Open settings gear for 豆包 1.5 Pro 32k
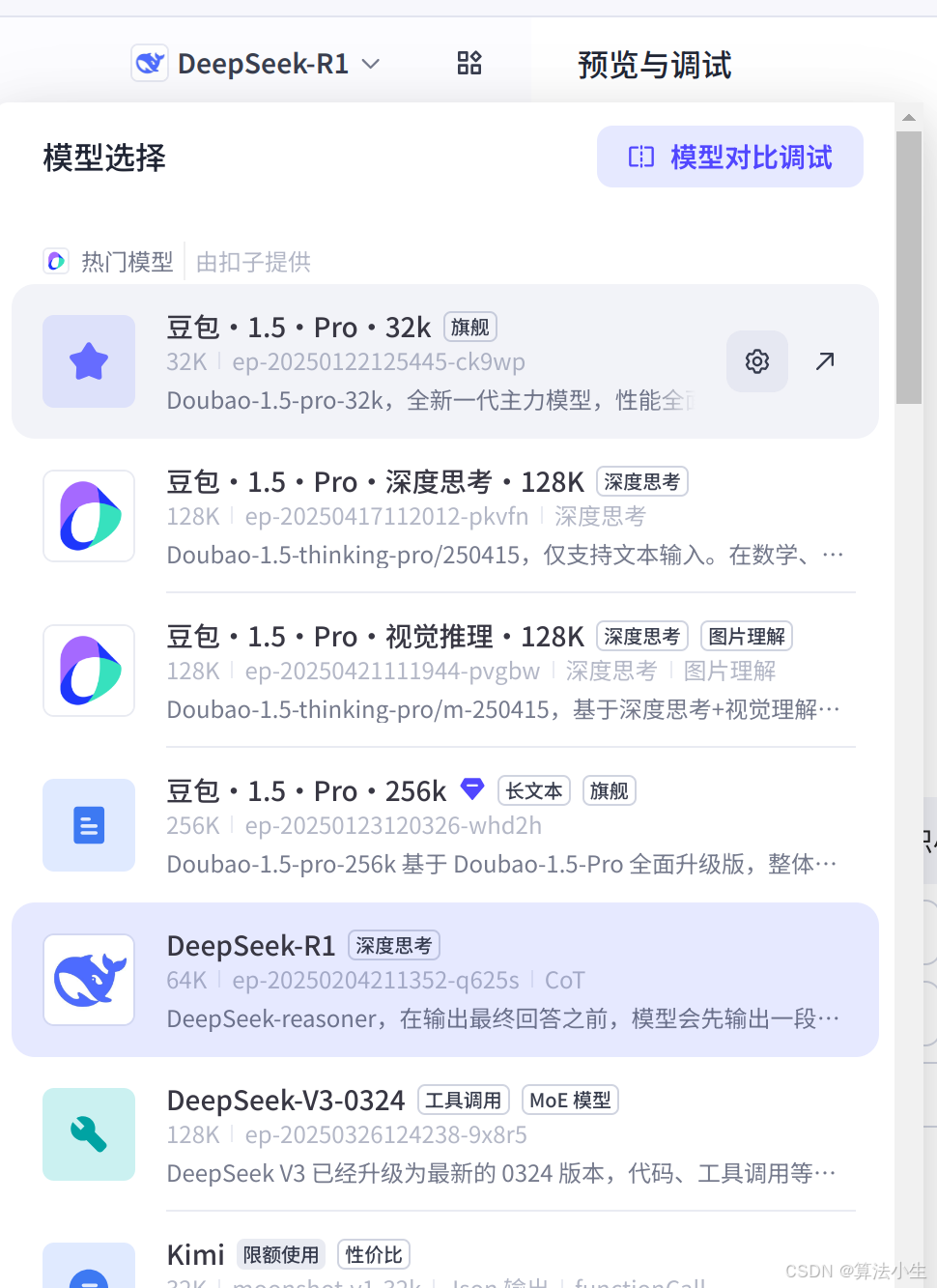The width and height of the screenshot is (937, 1288). pos(757,361)
